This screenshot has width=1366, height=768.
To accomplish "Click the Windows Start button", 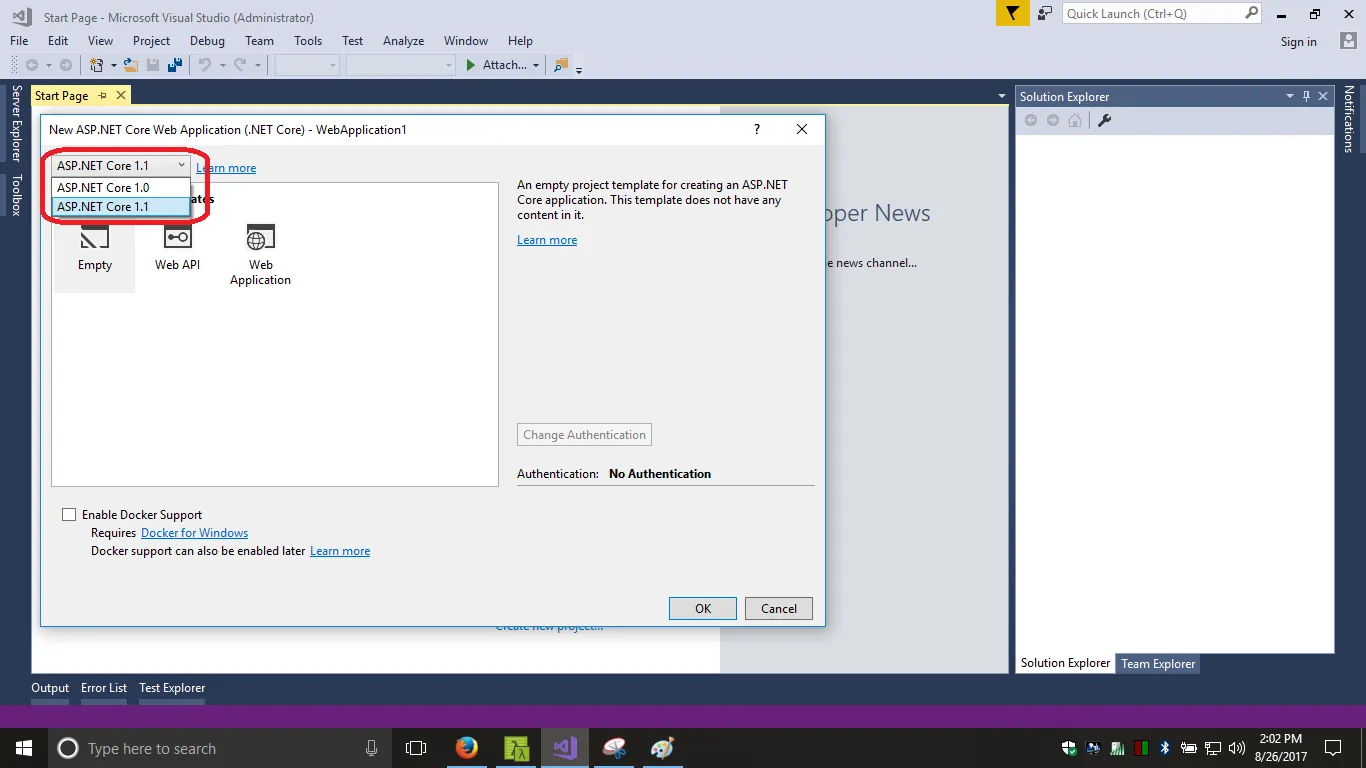I will pyautogui.click(x=24, y=748).
